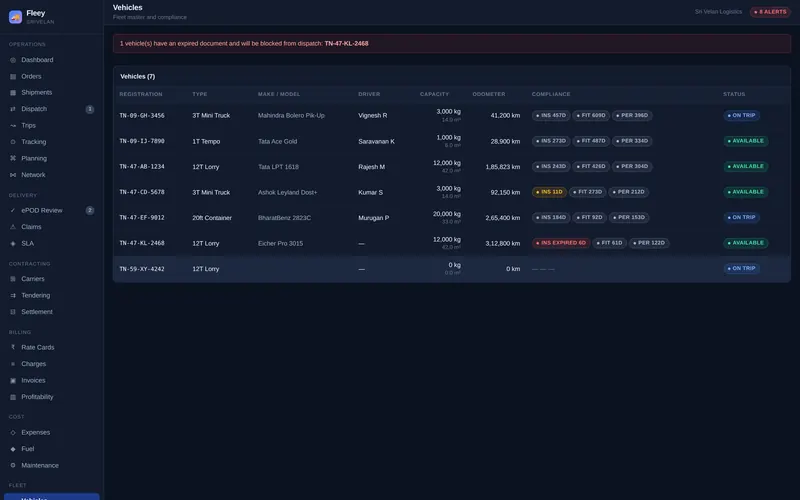
Task: Click the ePOD Review count badge
Action: pos(90,210)
